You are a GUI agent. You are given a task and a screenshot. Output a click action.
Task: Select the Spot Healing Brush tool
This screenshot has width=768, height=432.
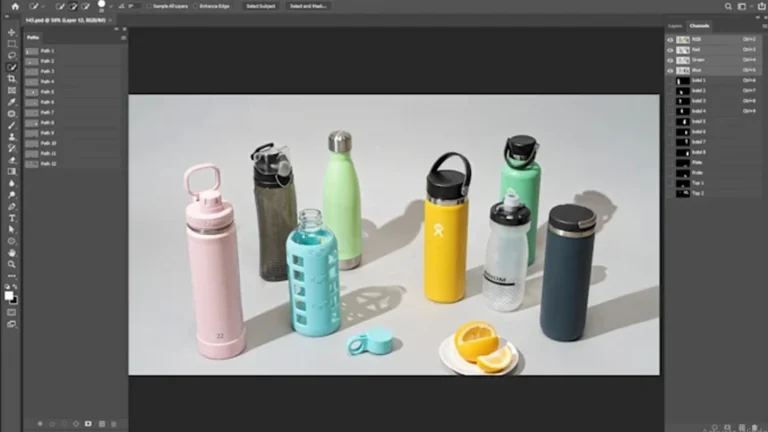click(12, 114)
